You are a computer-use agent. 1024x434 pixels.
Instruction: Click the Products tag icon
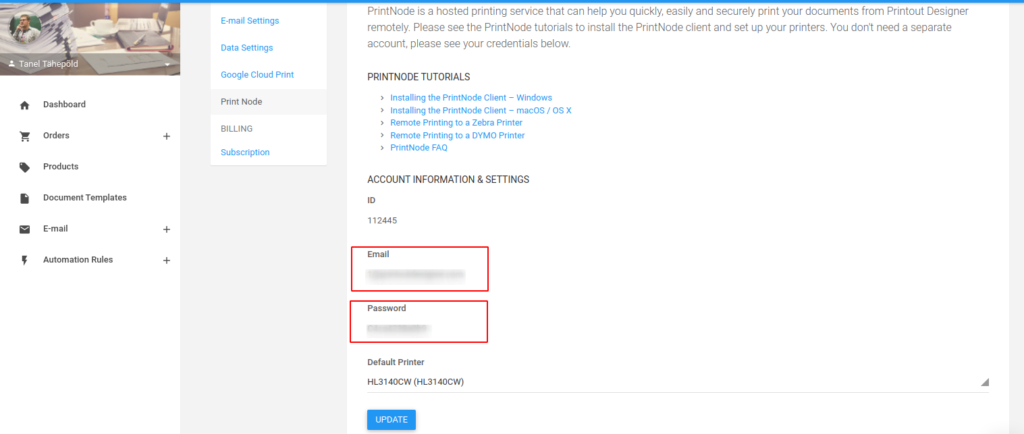pos(25,167)
